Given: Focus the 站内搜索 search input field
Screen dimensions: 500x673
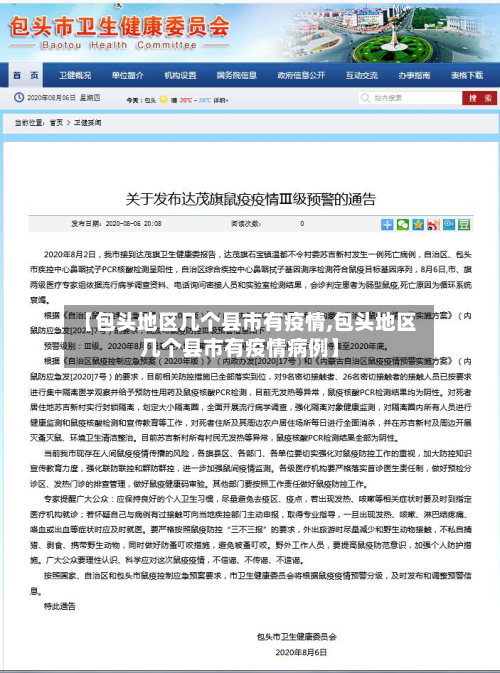Looking at the screenshot, I should [410, 98].
